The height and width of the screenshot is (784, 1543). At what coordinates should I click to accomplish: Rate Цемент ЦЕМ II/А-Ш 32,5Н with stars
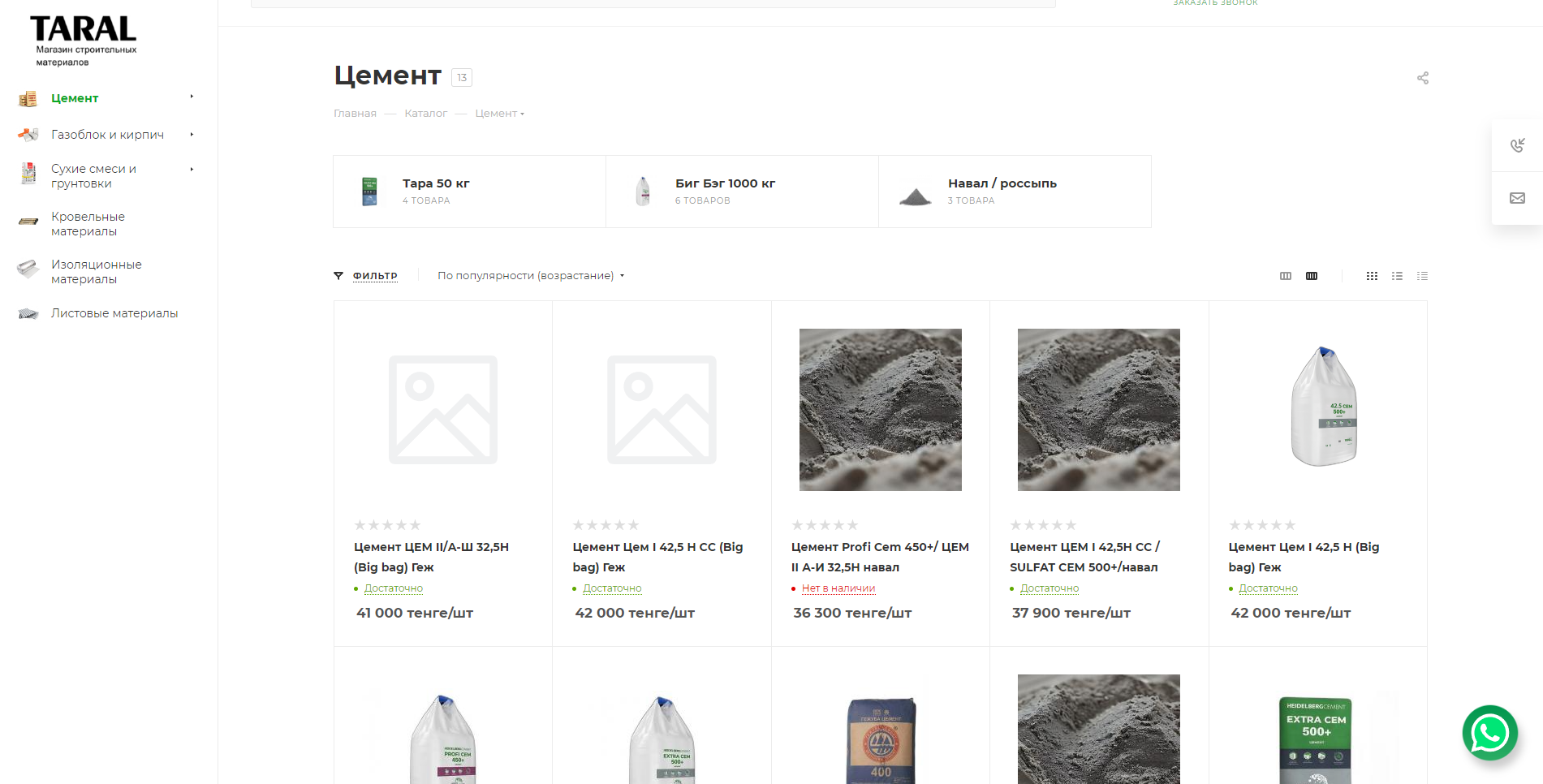(x=387, y=525)
